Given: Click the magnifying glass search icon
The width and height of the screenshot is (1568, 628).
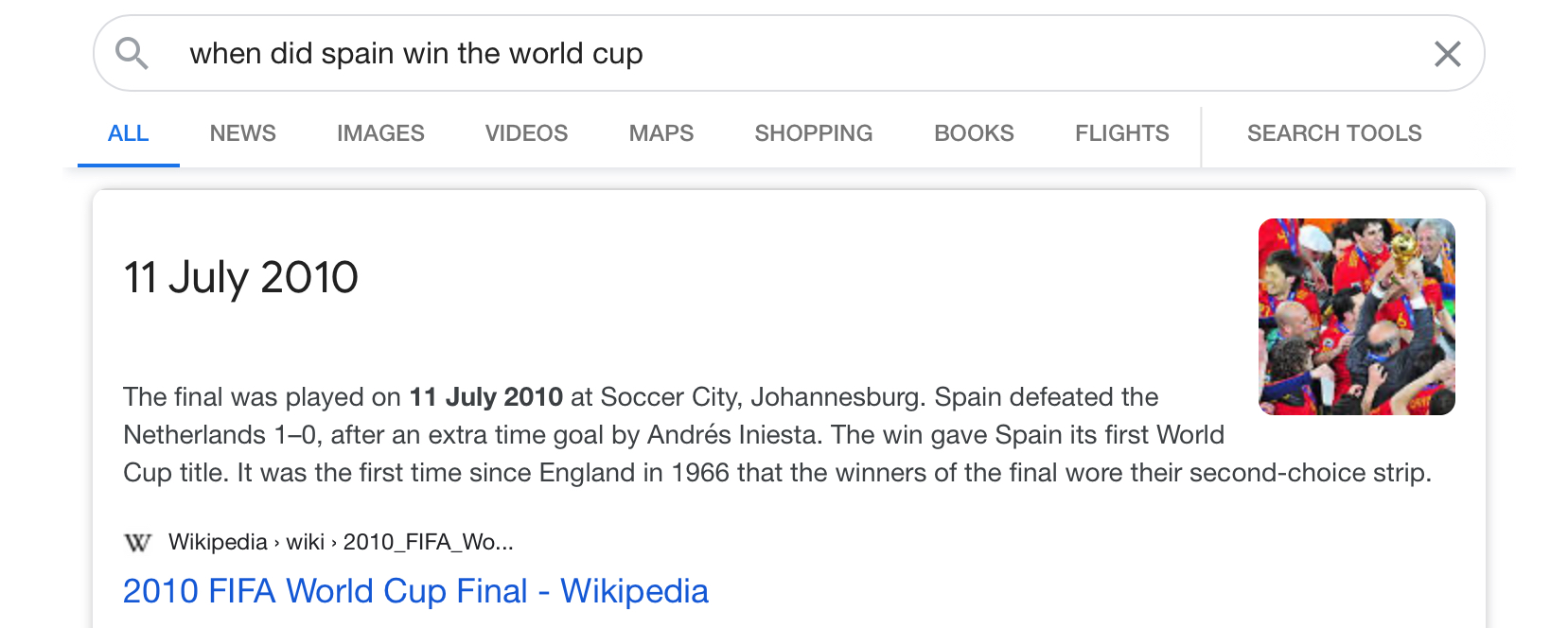Looking at the screenshot, I should click(132, 54).
